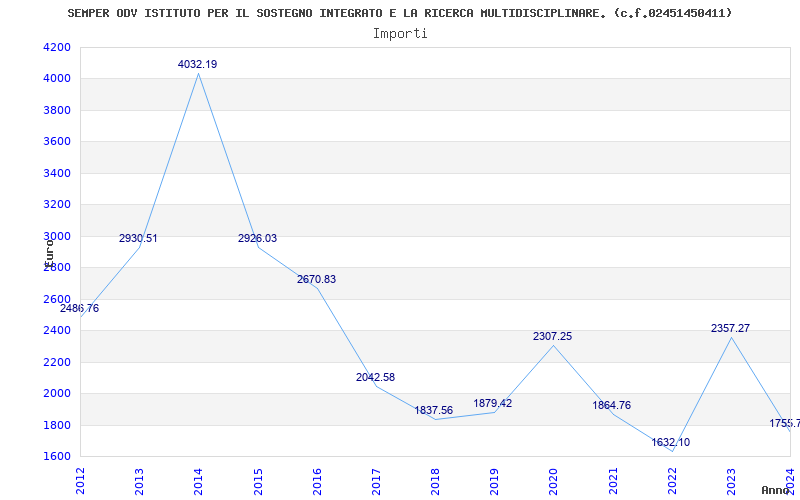Click the 2021 x-axis year label
The height and width of the screenshot is (500, 800).
point(613,481)
